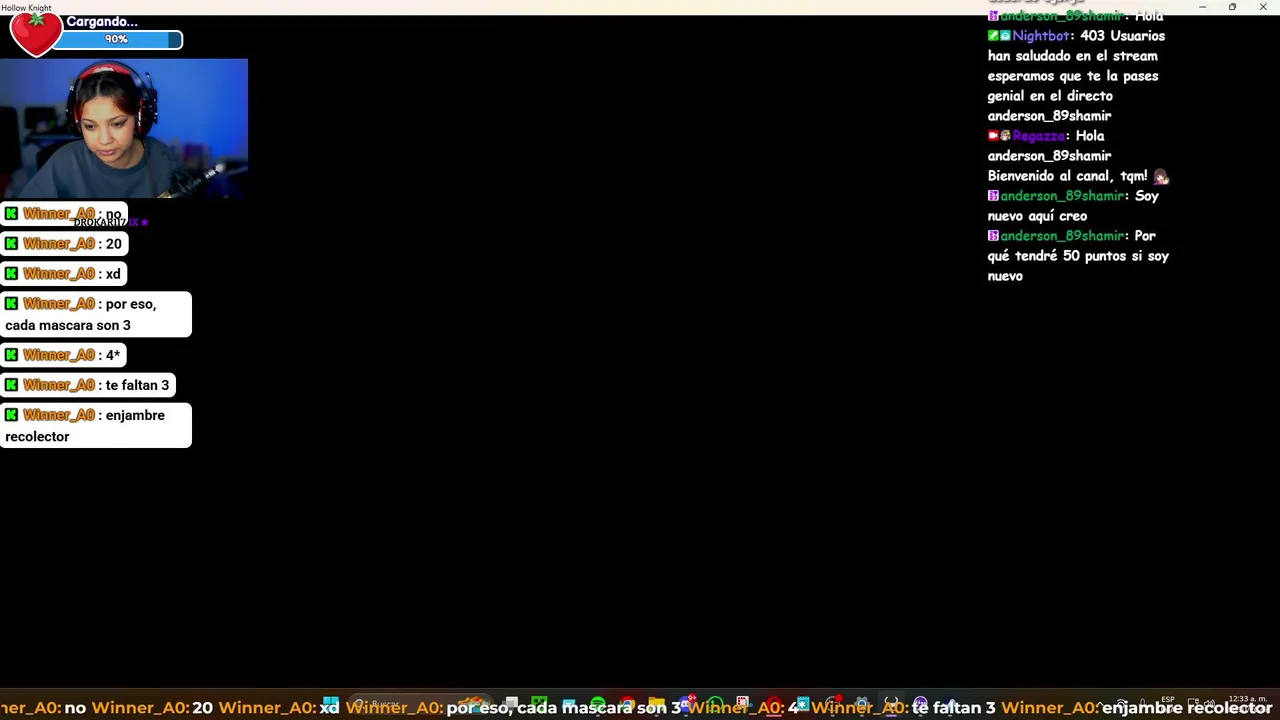Close the Hollow Knight window
Screen dimensions: 1280x720
tap(1263, 7)
